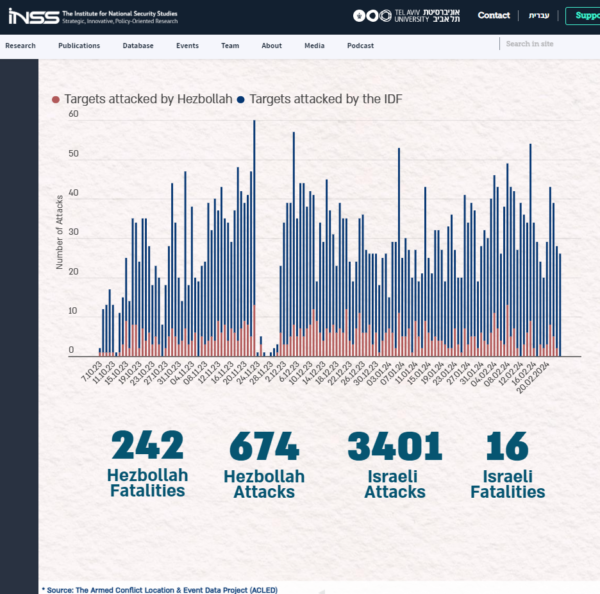The image size is (600, 594).
Task: Open the Database menu
Action: [x=138, y=46]
